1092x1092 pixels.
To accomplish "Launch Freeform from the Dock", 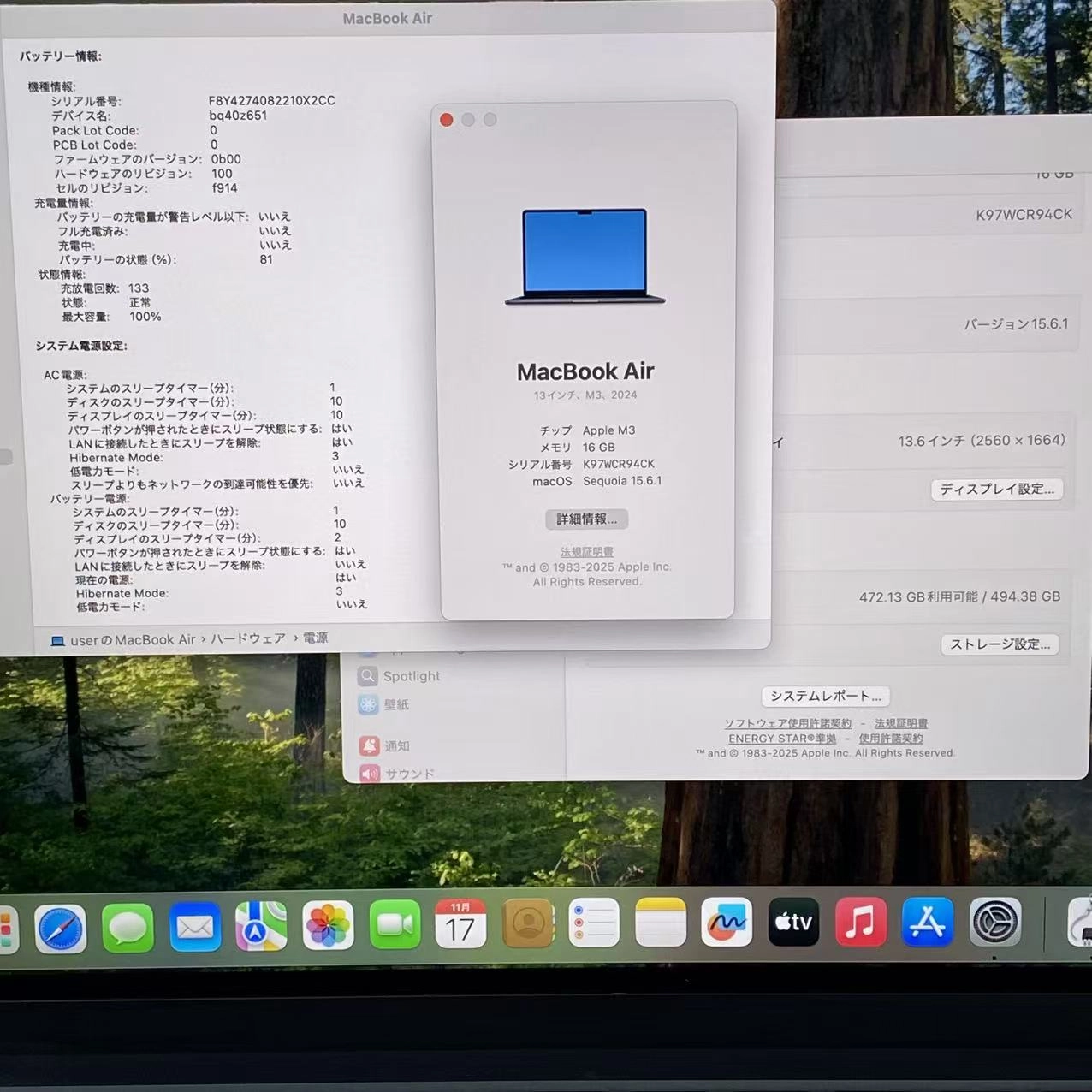I will [726, 924].
